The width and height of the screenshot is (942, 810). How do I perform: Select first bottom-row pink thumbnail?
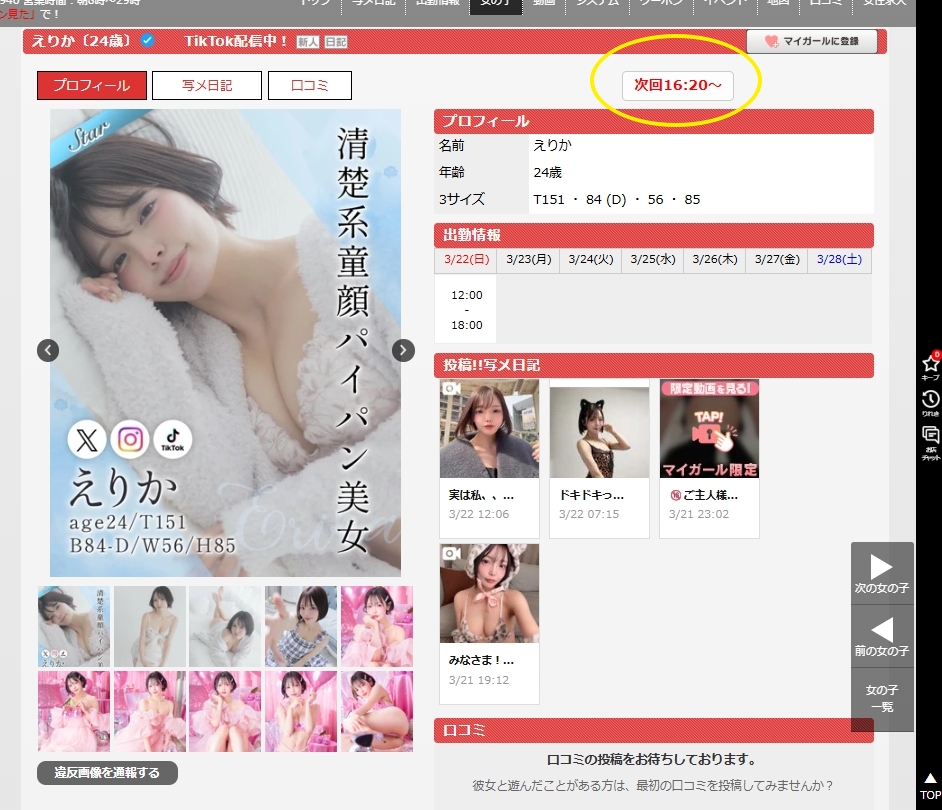point(74,711)
